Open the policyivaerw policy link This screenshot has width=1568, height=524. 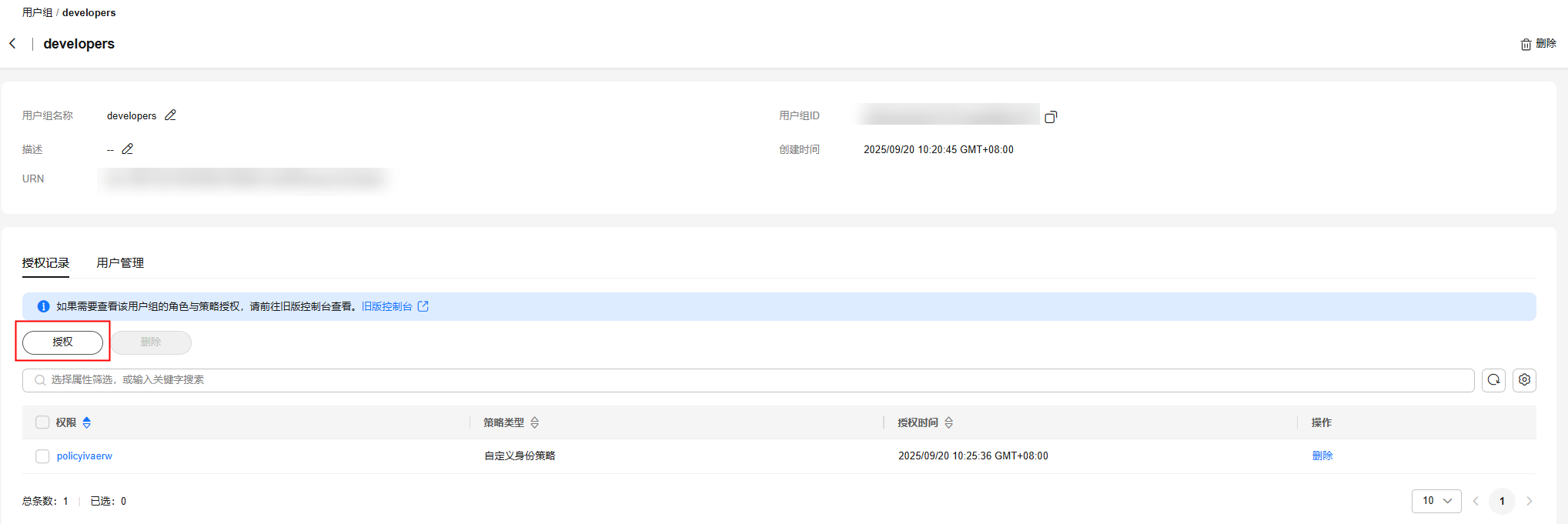(x=85, y=456)
